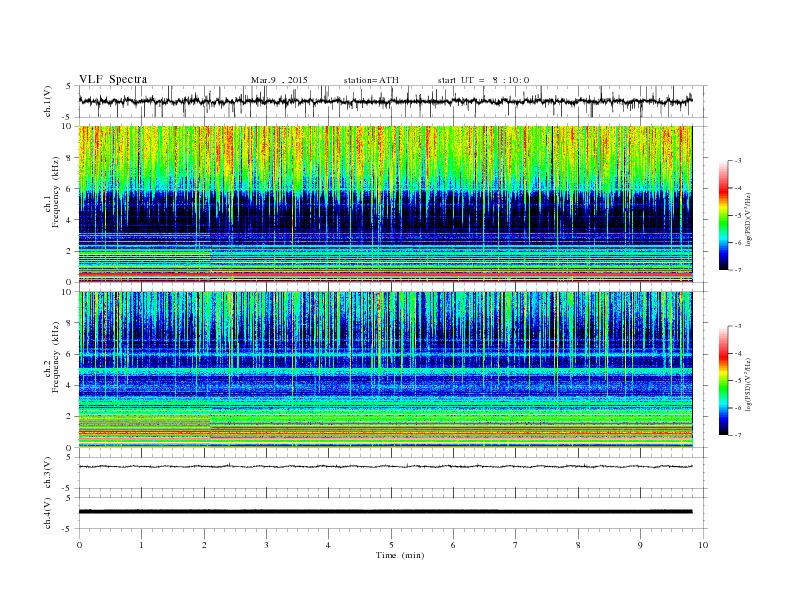This screenshot has width=792, height=612.
Task: Click the ch.2 spectrogram color scale bar
Action: (723, 380)
